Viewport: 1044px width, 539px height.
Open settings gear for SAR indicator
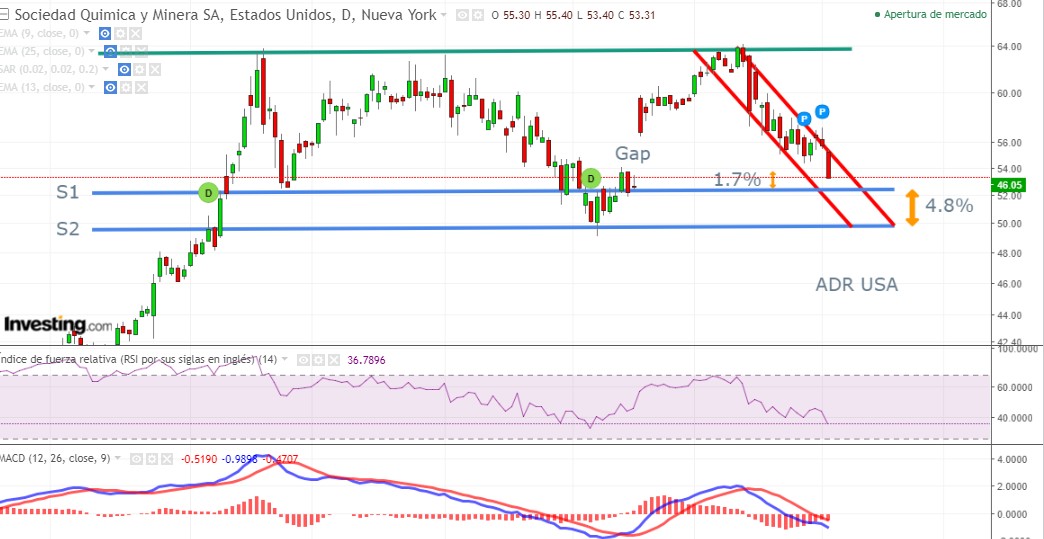[x=140, y=69]
